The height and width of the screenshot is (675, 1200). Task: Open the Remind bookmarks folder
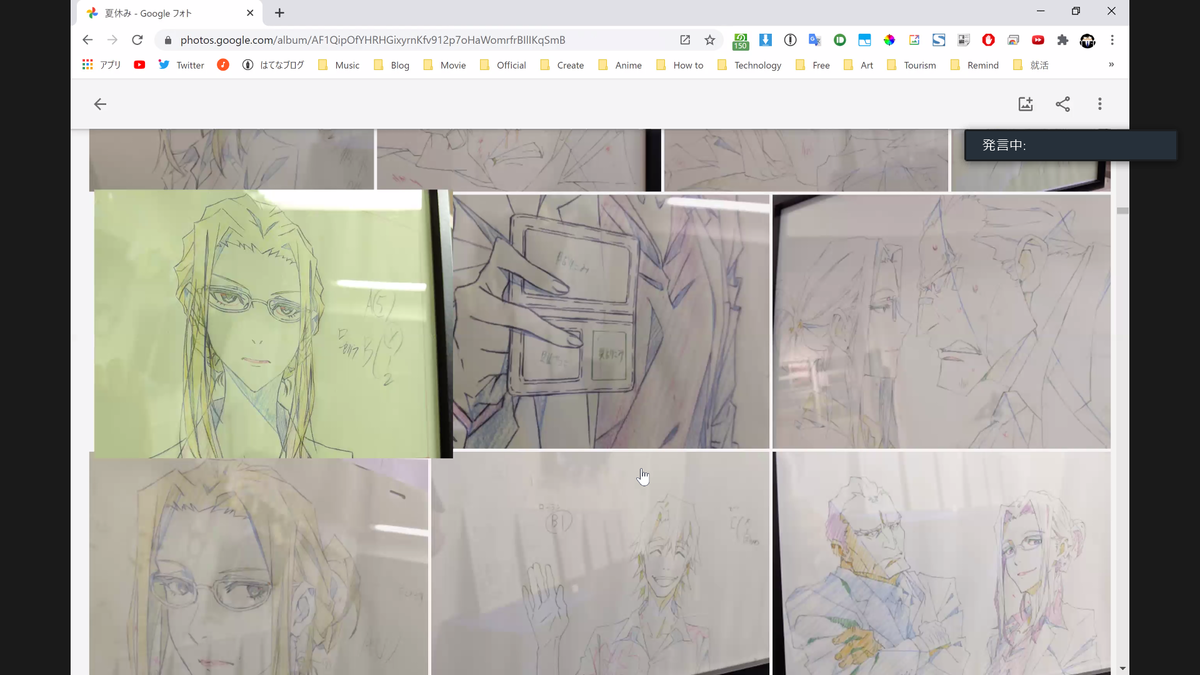[x=974, y=65]
